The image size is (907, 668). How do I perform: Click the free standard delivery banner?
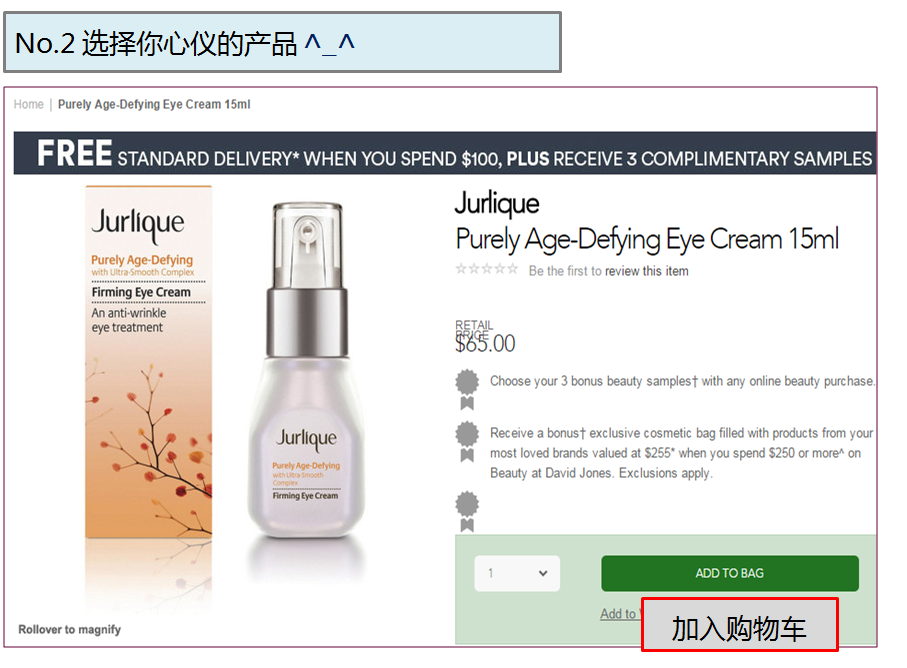coord(445,153)
